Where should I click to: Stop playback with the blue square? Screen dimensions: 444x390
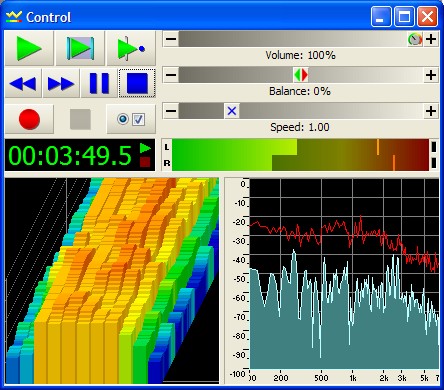pyautogui.click(x=137, y=83)
